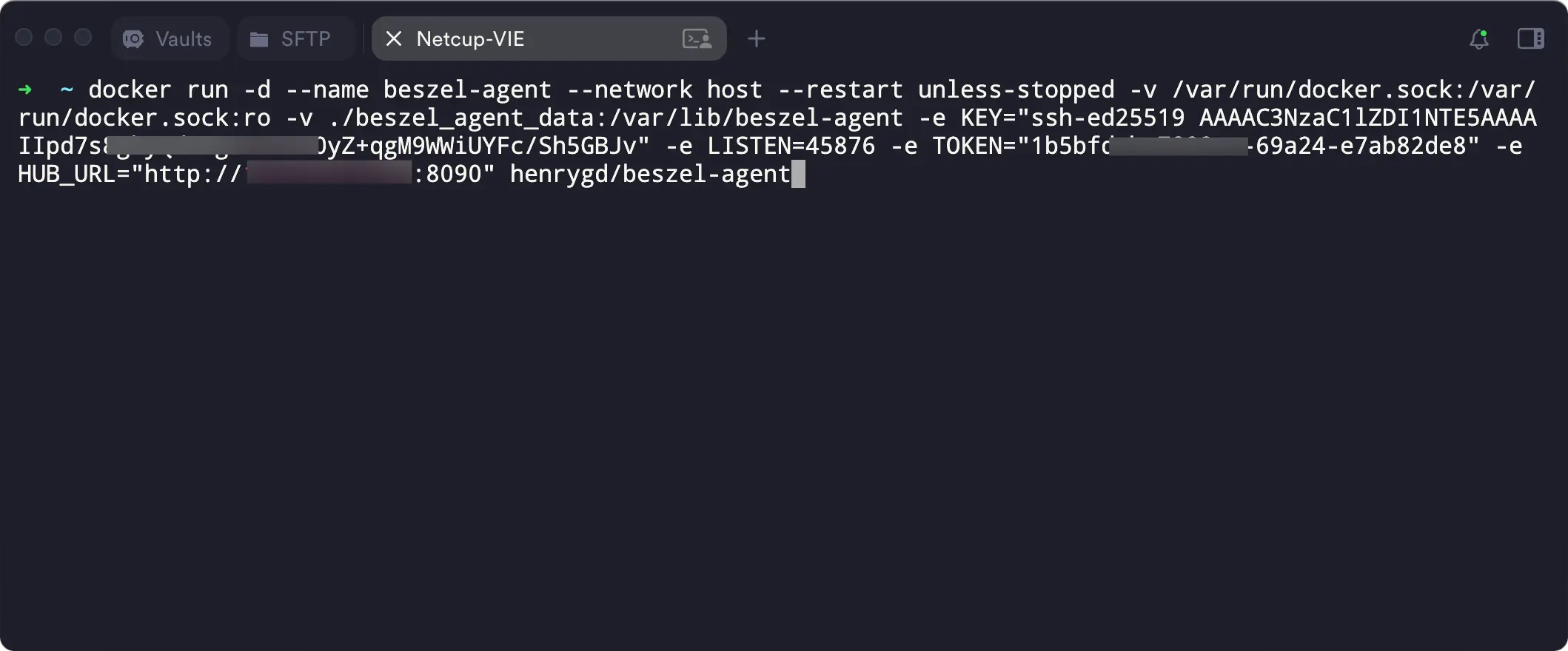Click the split-view layout icon at top right

[x=1531, y=38]
